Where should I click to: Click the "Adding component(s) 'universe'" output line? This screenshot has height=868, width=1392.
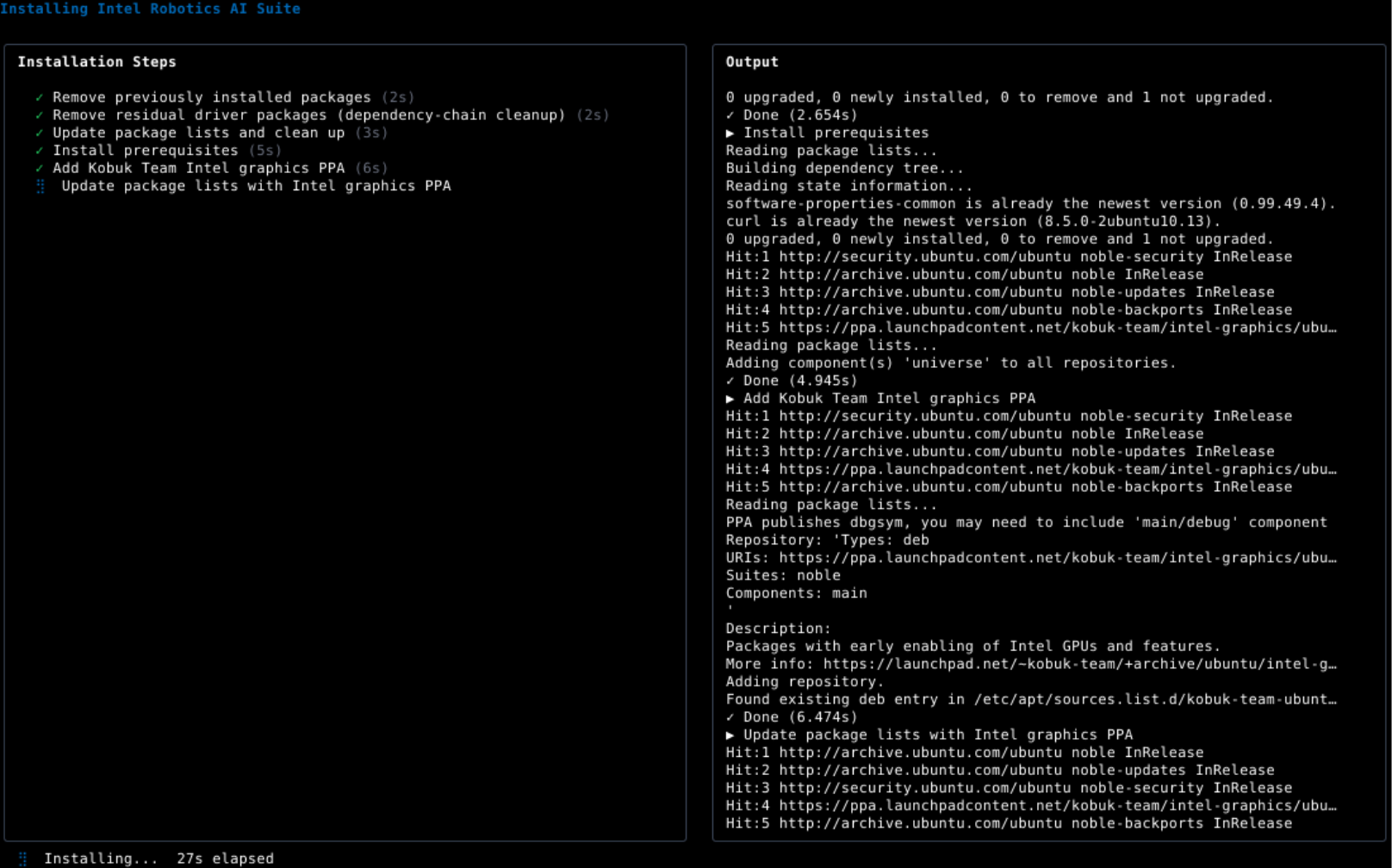(x=951, y=363)
